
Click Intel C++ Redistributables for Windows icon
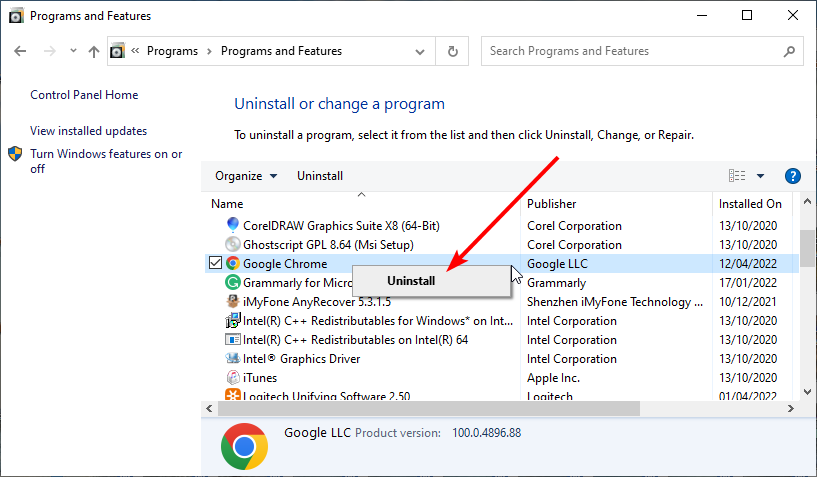232,320
